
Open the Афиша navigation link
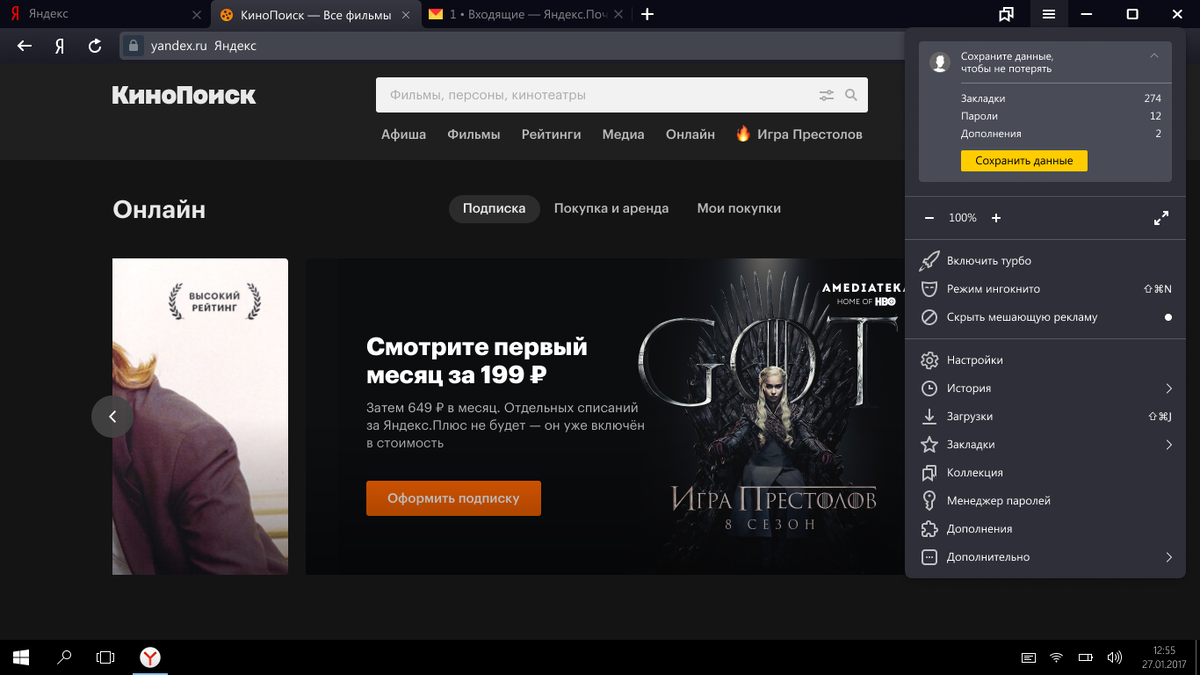pyautogui.click(x=403, y=134)
